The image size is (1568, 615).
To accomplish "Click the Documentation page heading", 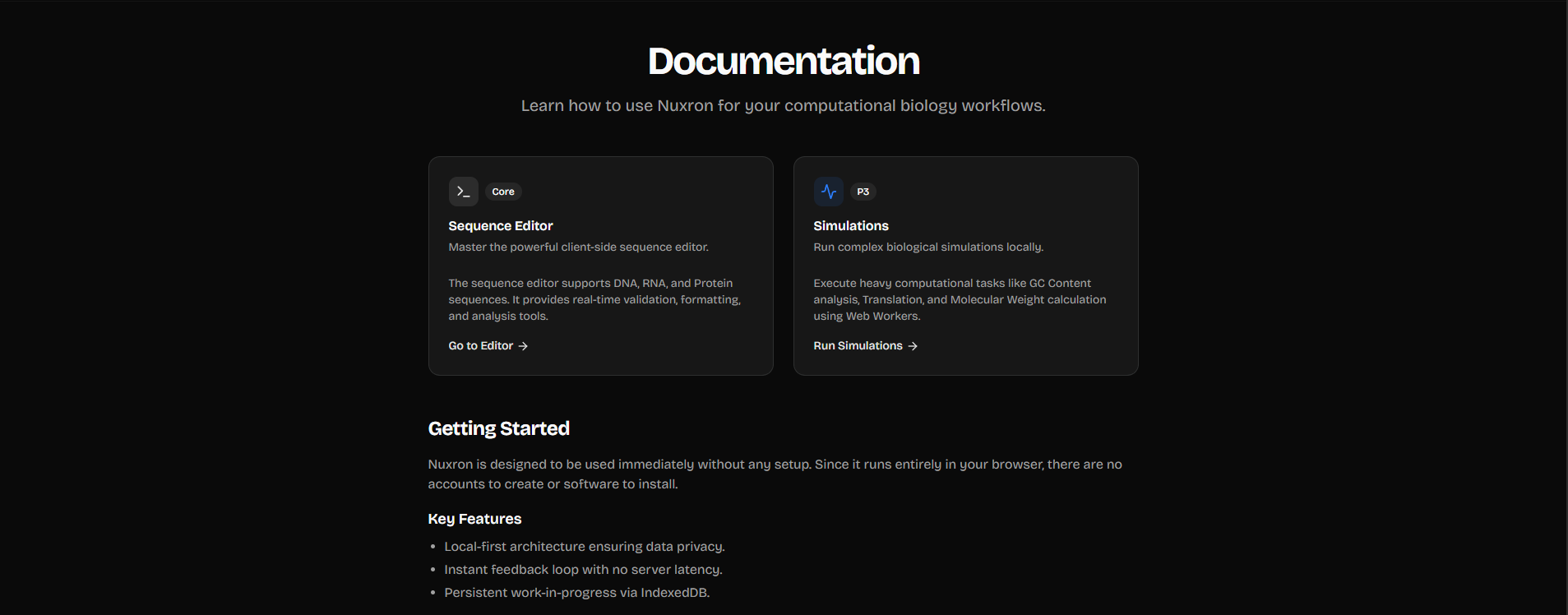I will (x=784, y=62).
